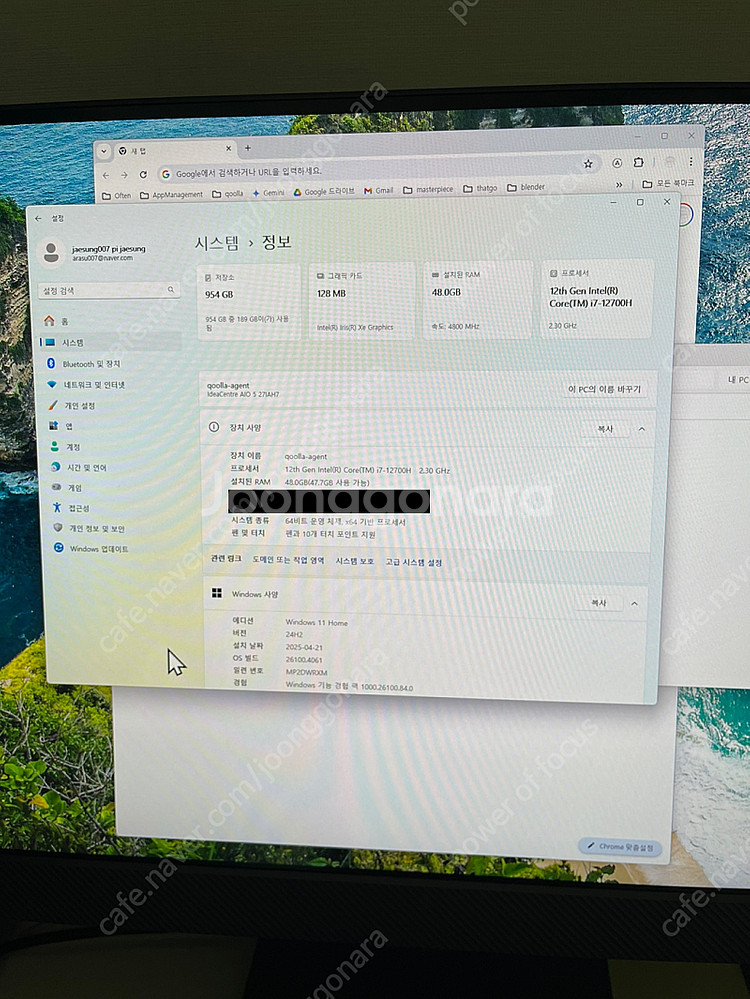Click the Windows Update circular arrows icon
This screenshot has height=999, width=750.
coord(59,548)
